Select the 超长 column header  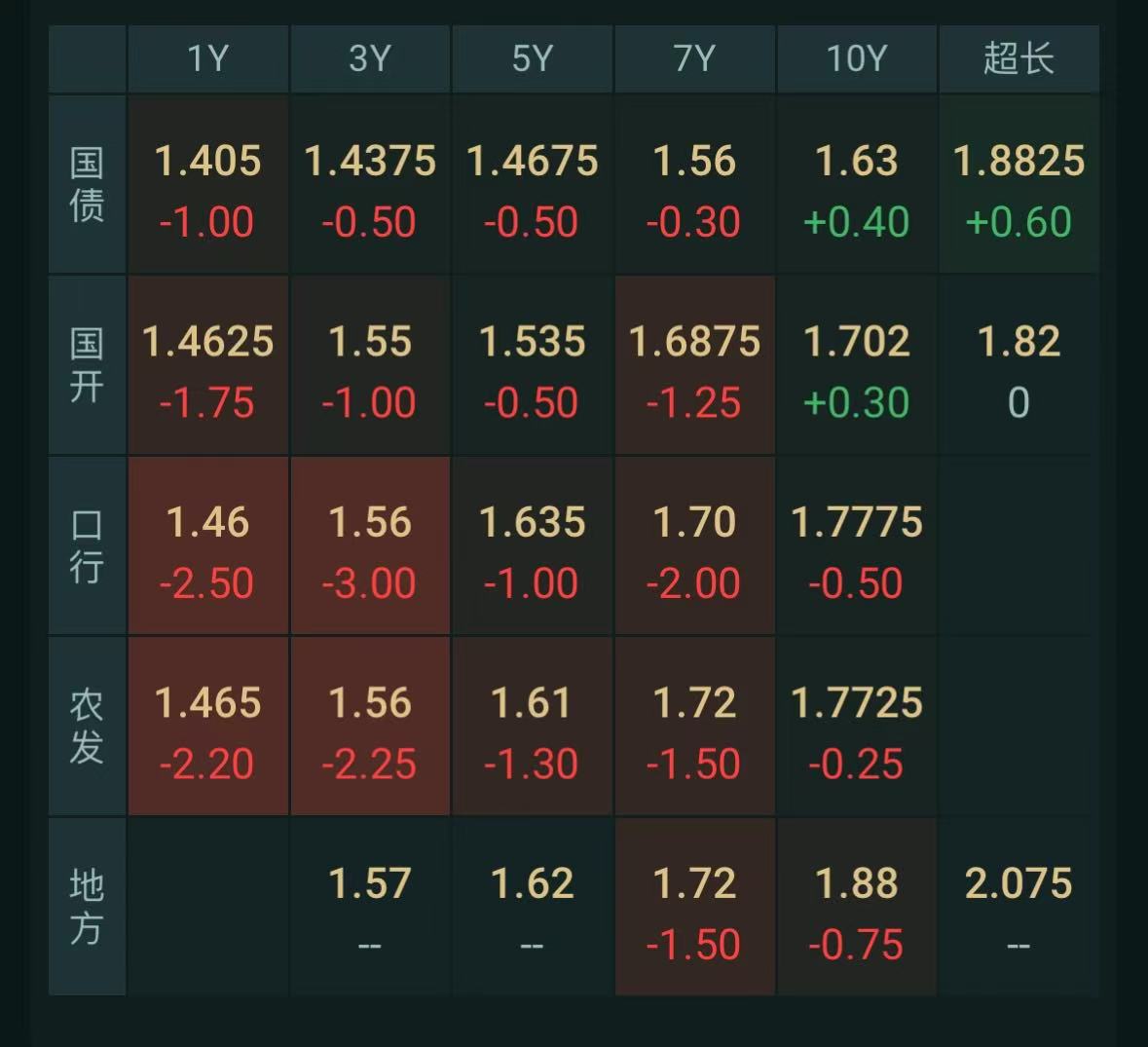(1018, 58)
